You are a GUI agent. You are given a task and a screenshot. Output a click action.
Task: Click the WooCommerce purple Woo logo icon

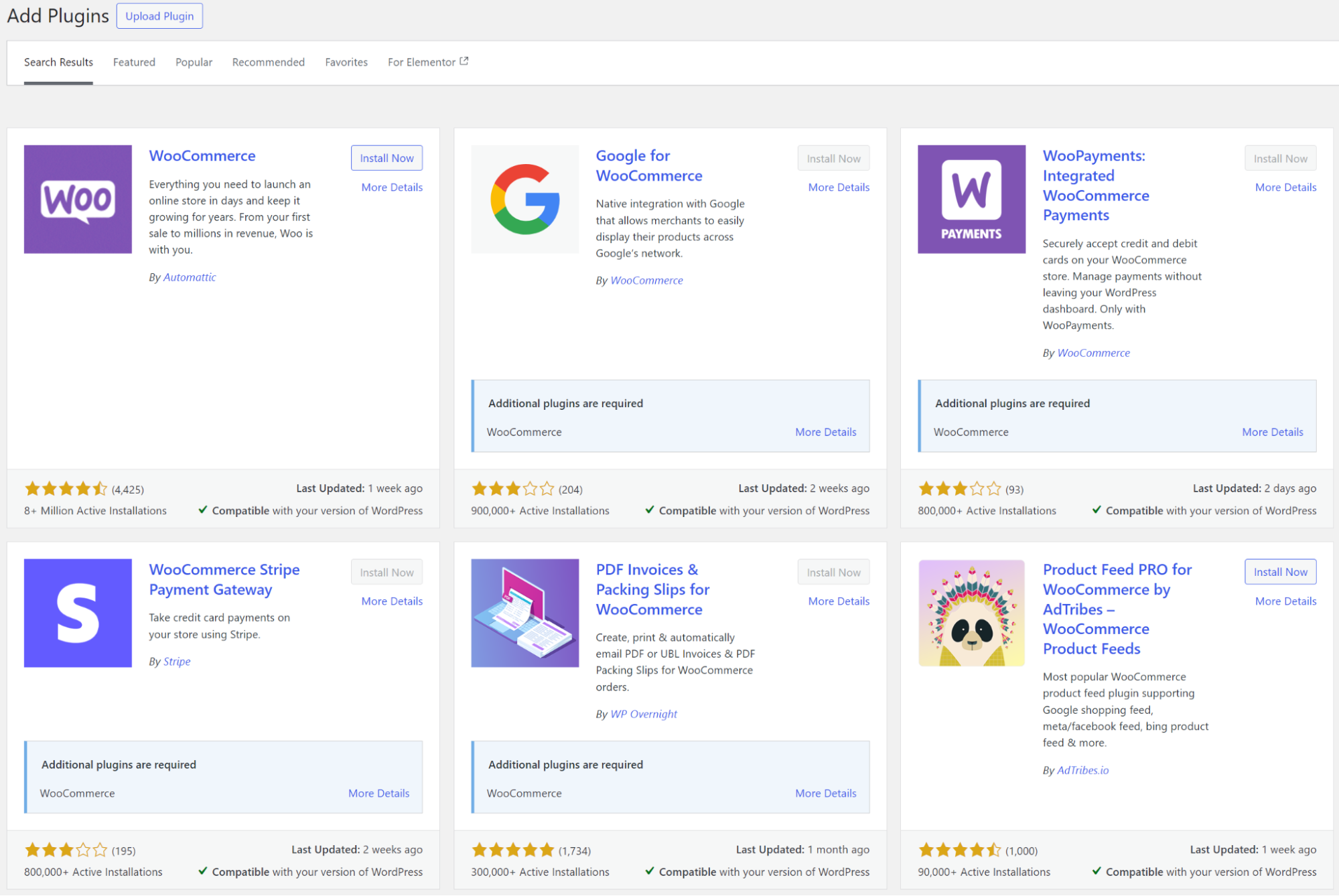click(x=78, y=199)
